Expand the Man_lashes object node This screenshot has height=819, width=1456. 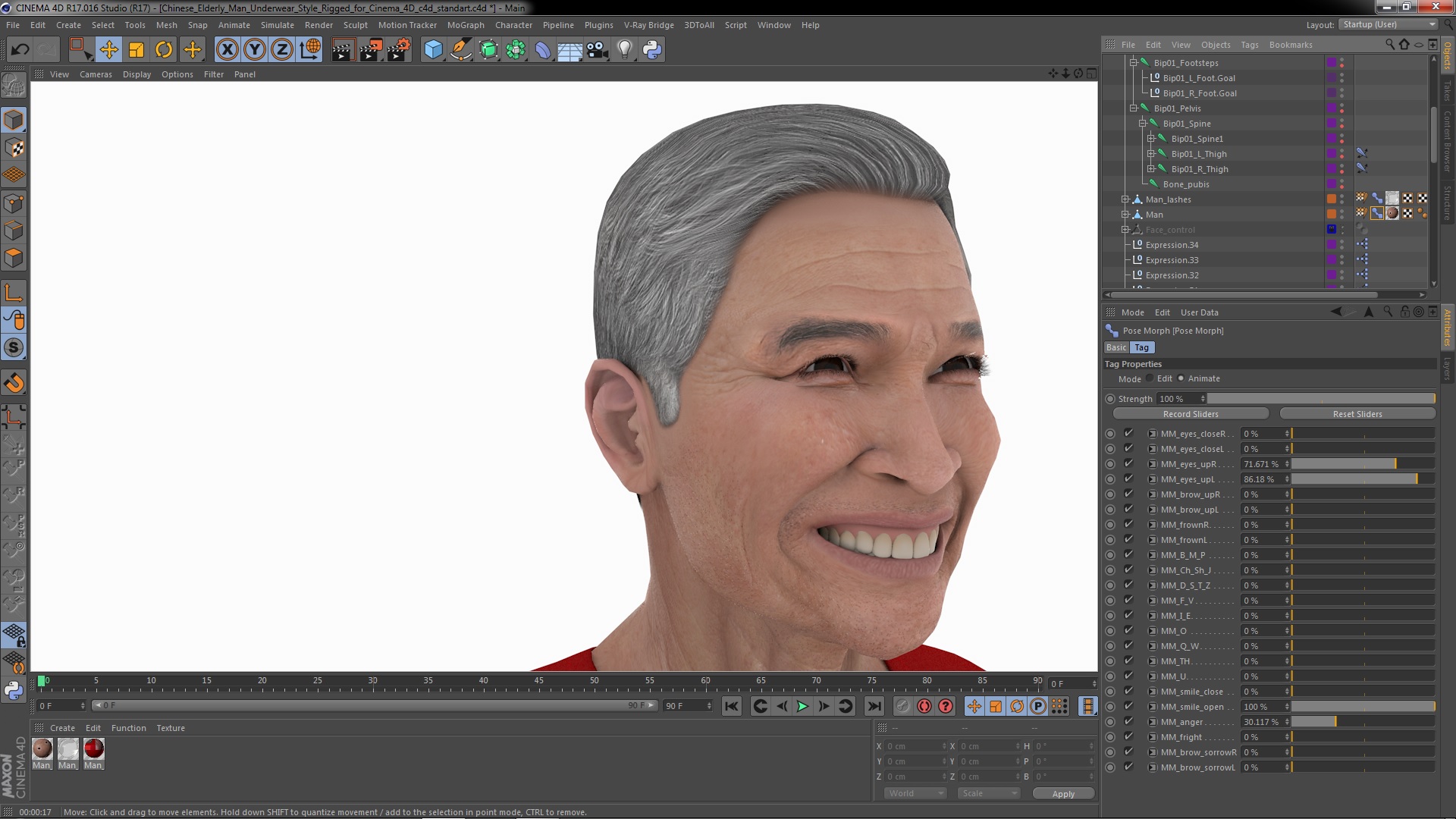pyautogui.click(x=1125, y=199)
